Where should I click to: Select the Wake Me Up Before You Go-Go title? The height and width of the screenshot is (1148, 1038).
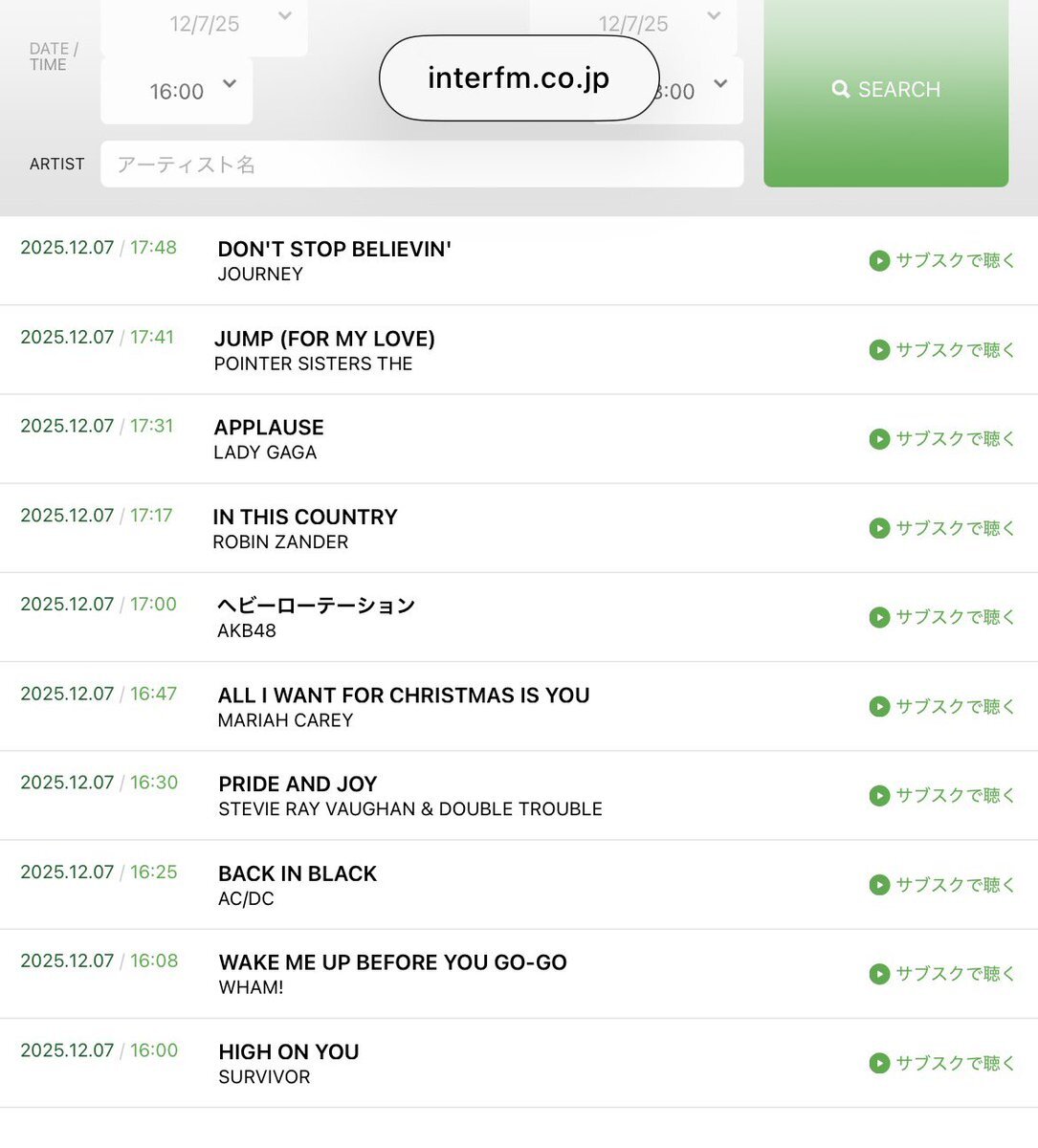tap(392, 962)
